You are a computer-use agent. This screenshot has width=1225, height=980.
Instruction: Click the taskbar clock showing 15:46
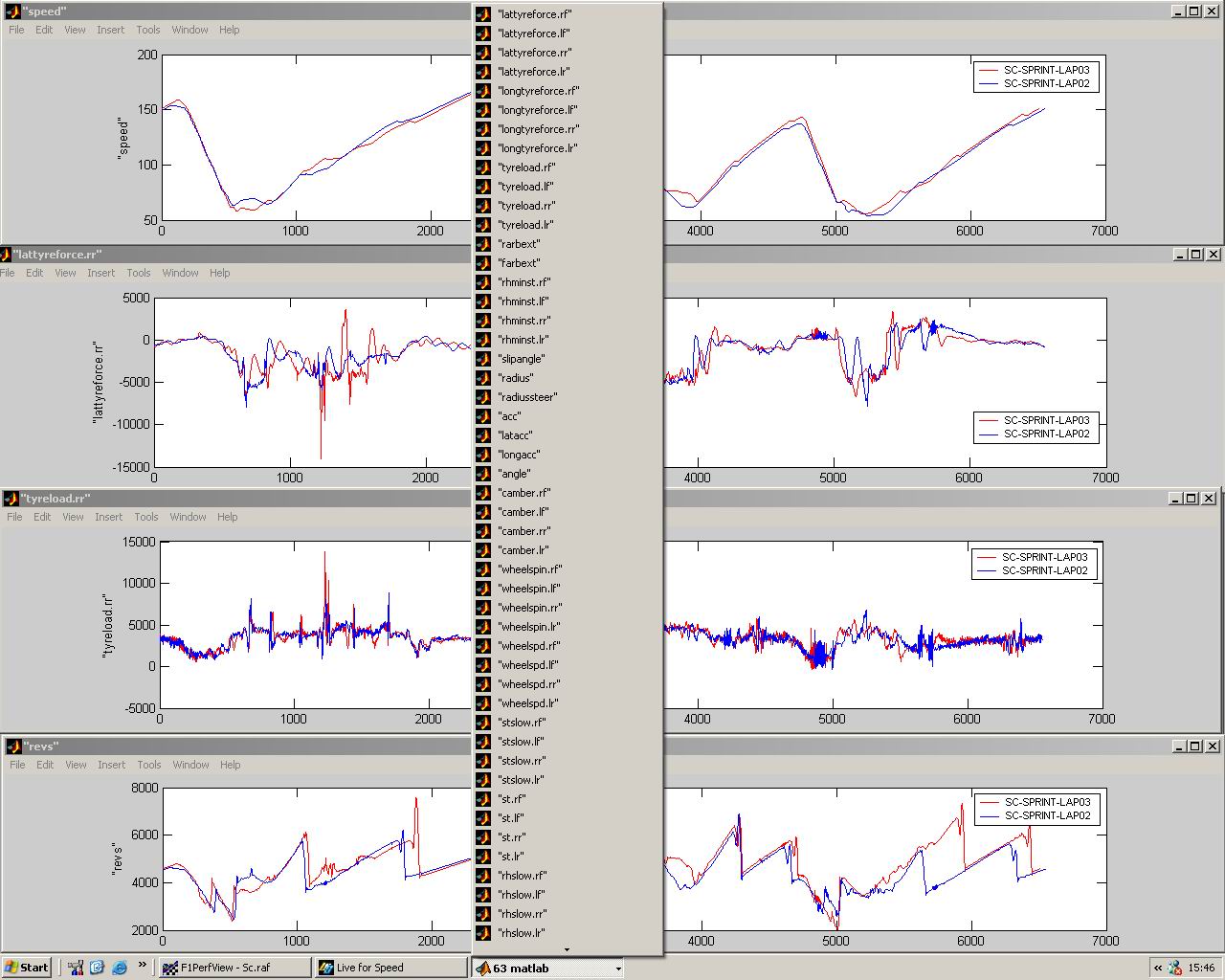coord(1202,968)
